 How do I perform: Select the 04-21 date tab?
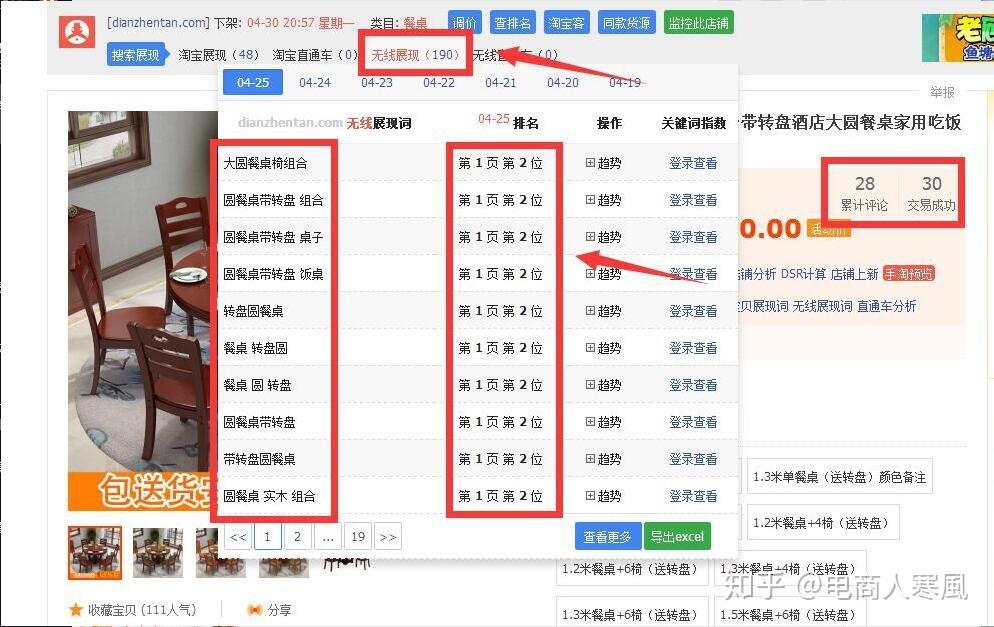tap(501, 82)
